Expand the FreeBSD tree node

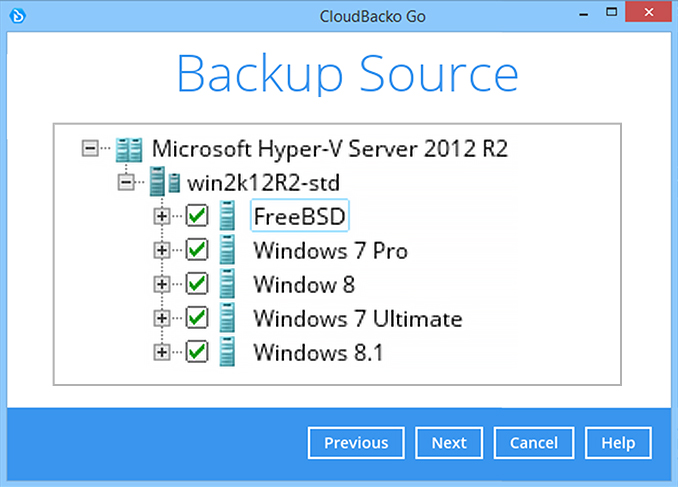click(162, 216)
